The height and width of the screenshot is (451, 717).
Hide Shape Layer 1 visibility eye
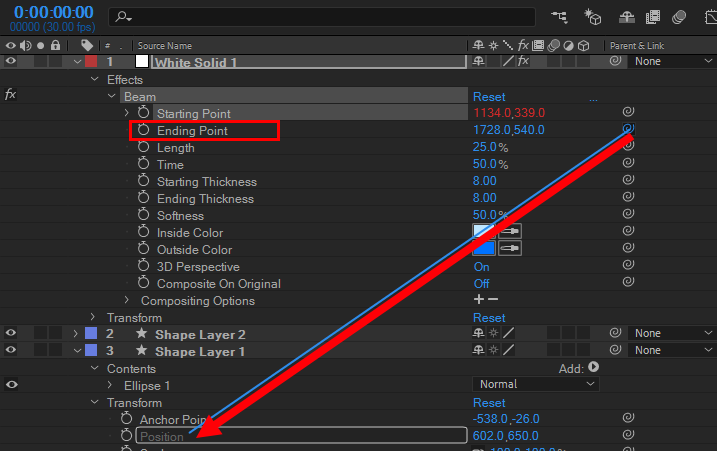(x=11, y=350)
